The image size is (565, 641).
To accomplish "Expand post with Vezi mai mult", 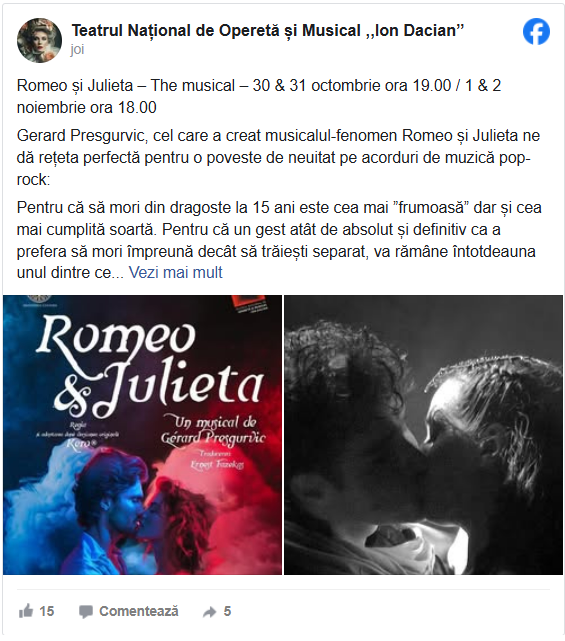I will [176, 272].
